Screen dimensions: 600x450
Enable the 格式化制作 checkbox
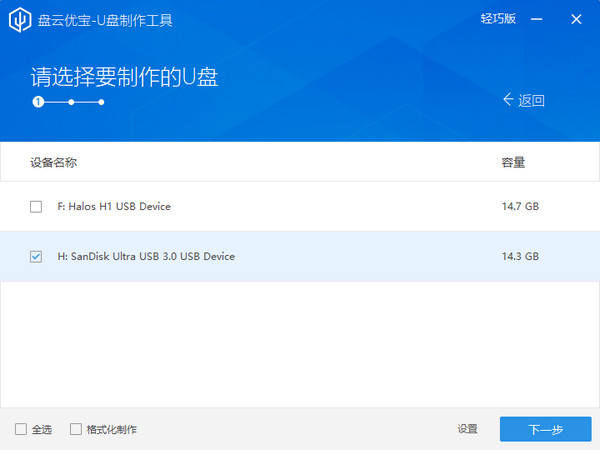point(76,429)
